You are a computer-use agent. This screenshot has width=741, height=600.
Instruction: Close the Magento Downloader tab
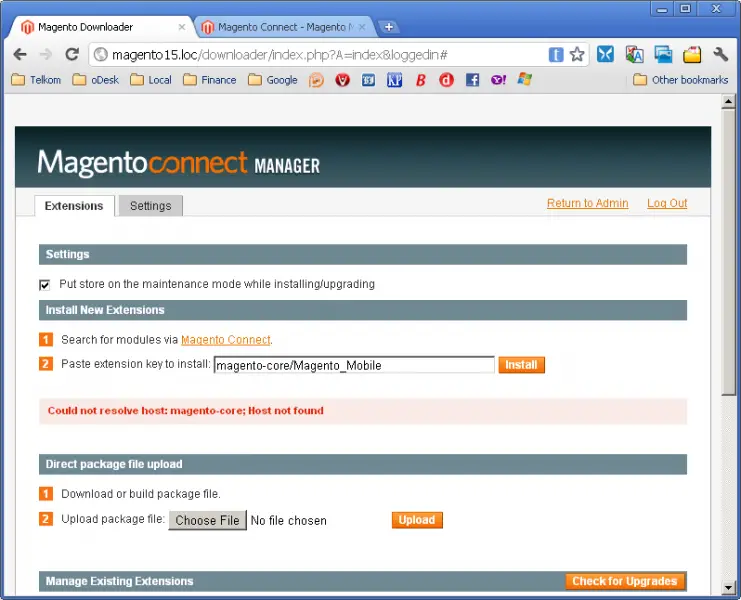tap(181, 27)
